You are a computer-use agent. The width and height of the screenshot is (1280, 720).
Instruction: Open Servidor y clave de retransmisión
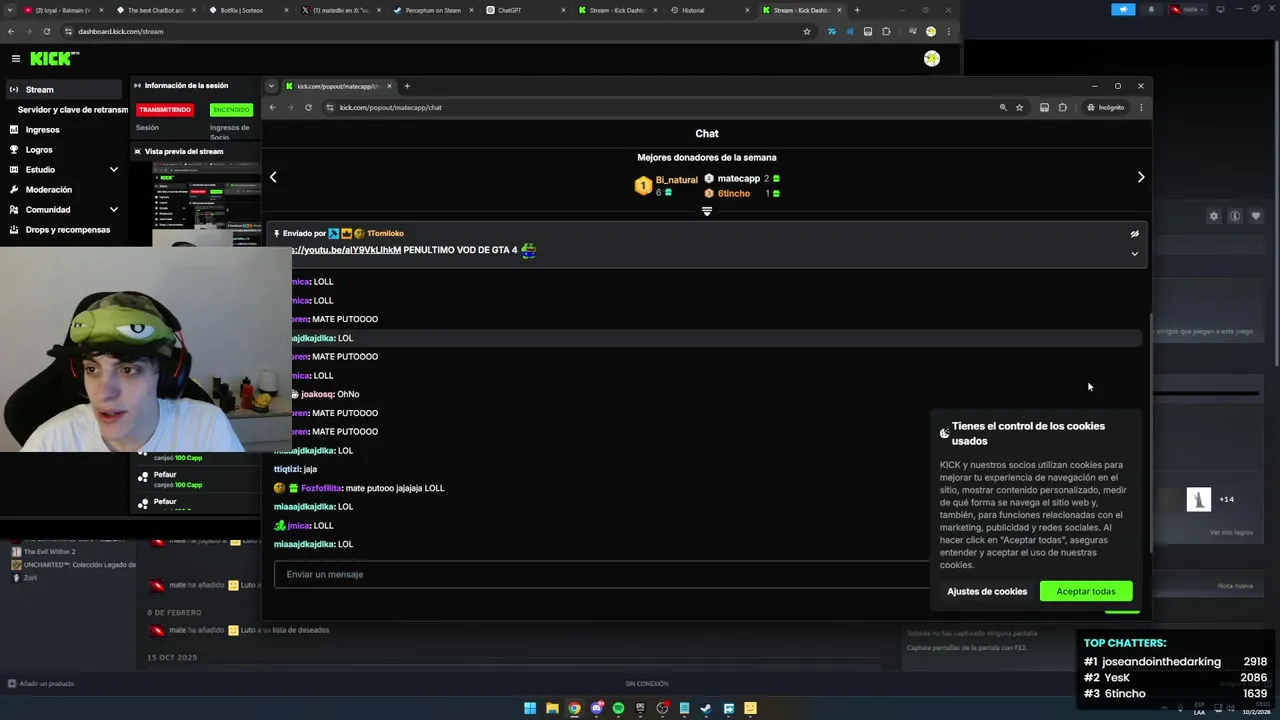(72, 109)
